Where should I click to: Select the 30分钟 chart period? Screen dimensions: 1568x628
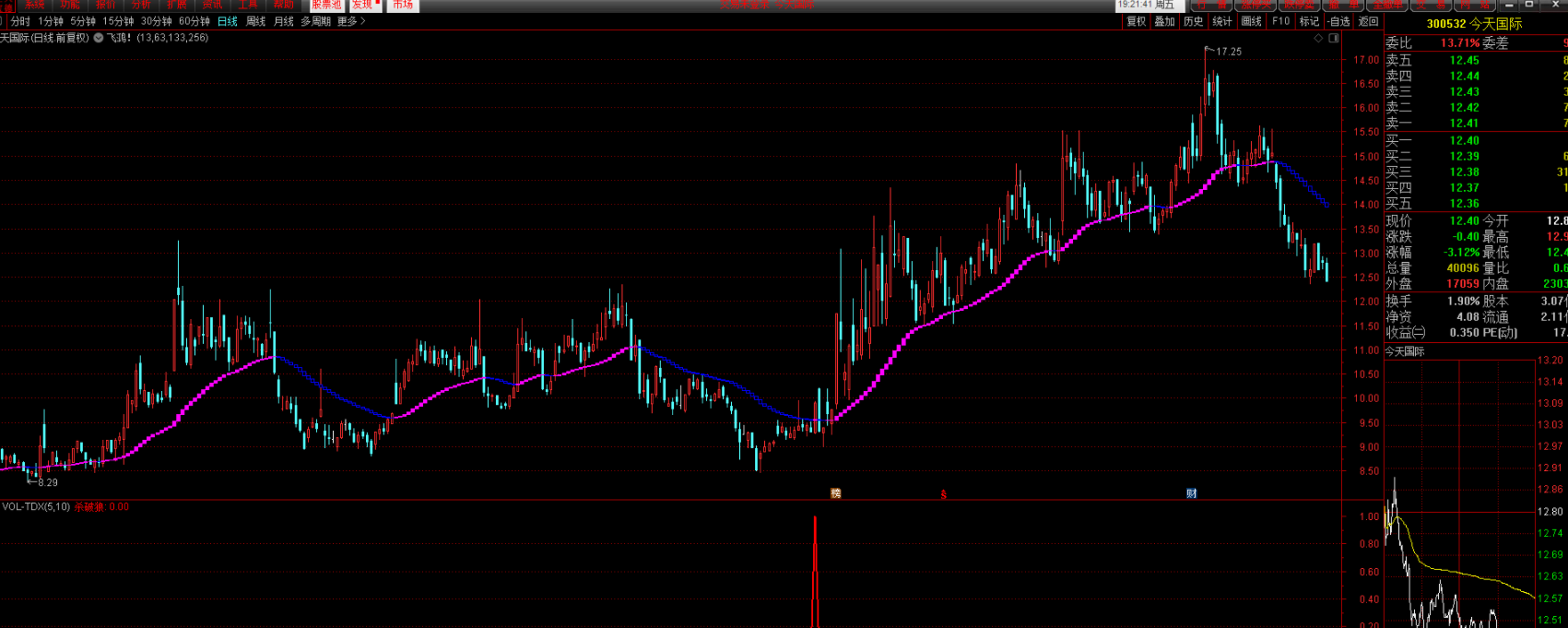157,21
